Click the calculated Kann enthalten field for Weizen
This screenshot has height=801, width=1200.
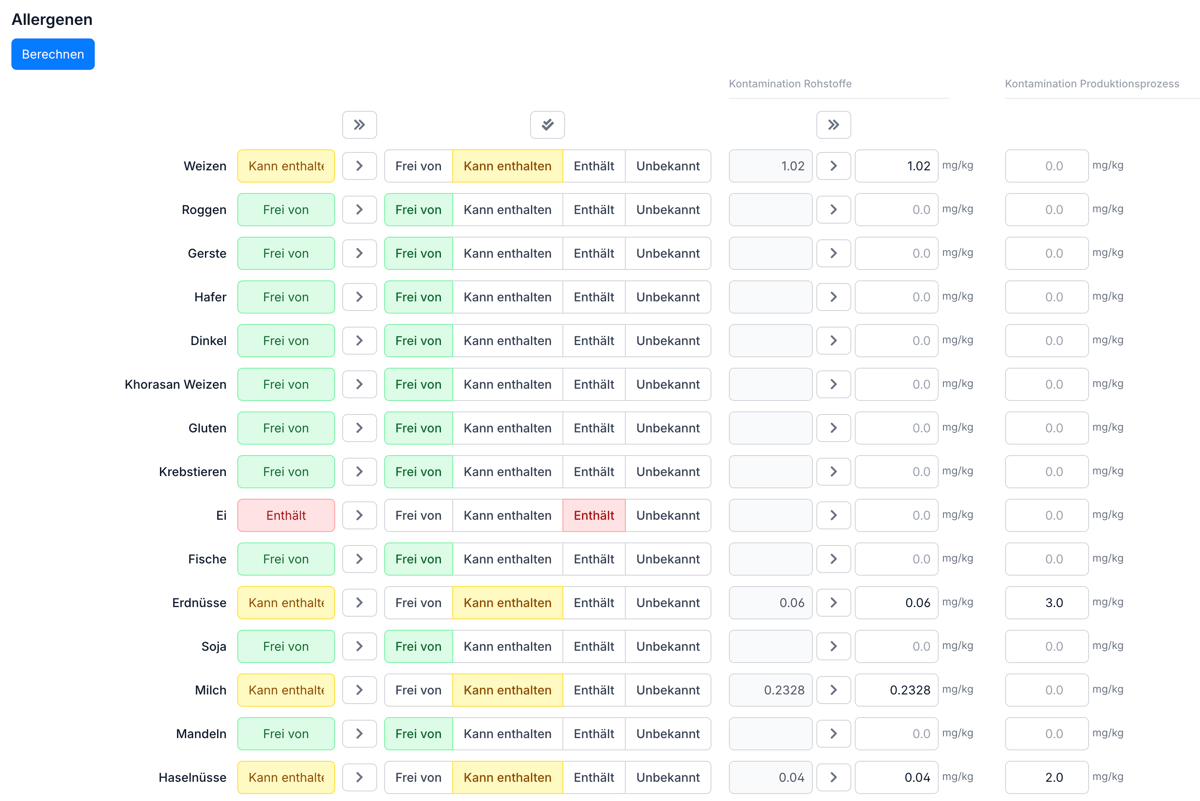tap(286, 166)
